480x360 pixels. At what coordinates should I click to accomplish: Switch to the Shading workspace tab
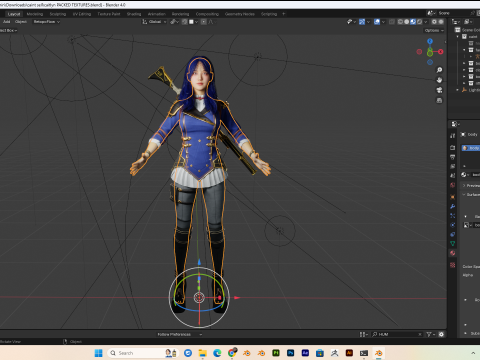[134, 14]
